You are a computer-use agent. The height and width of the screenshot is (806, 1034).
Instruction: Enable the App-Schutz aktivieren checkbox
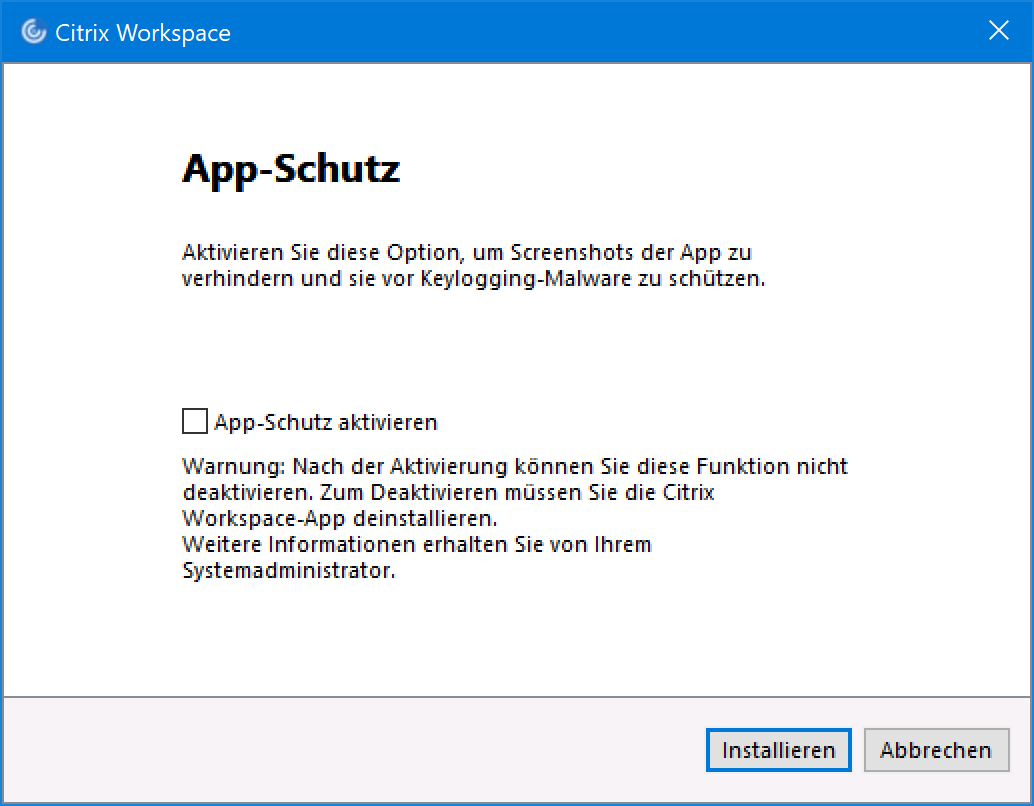[x=194, y=421]
